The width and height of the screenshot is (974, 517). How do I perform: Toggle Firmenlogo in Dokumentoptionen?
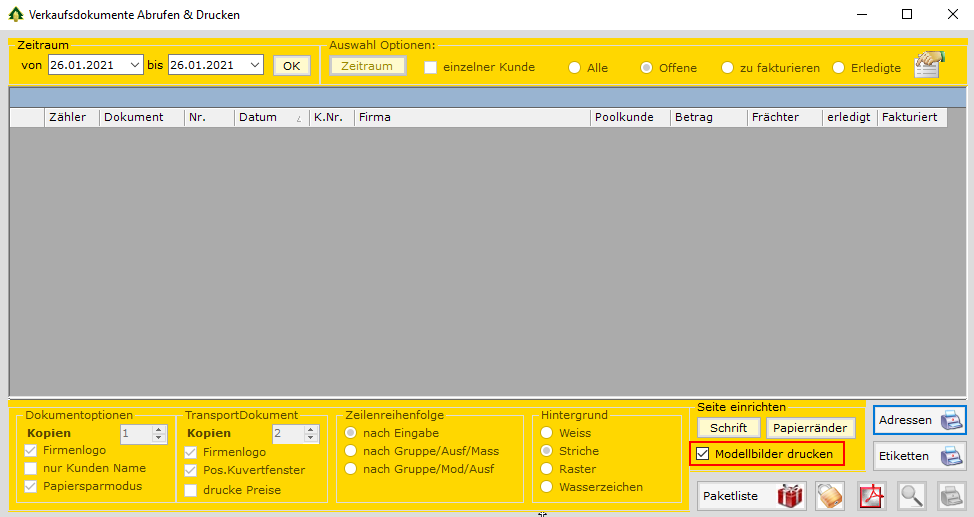tap(30, 450)
